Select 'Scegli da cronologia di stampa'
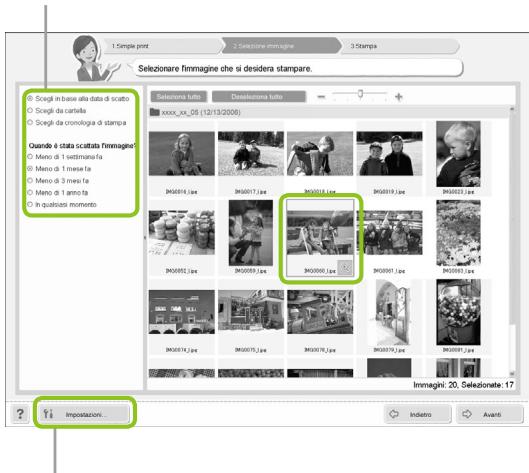529x473 pixels. [x=77, y=122]
